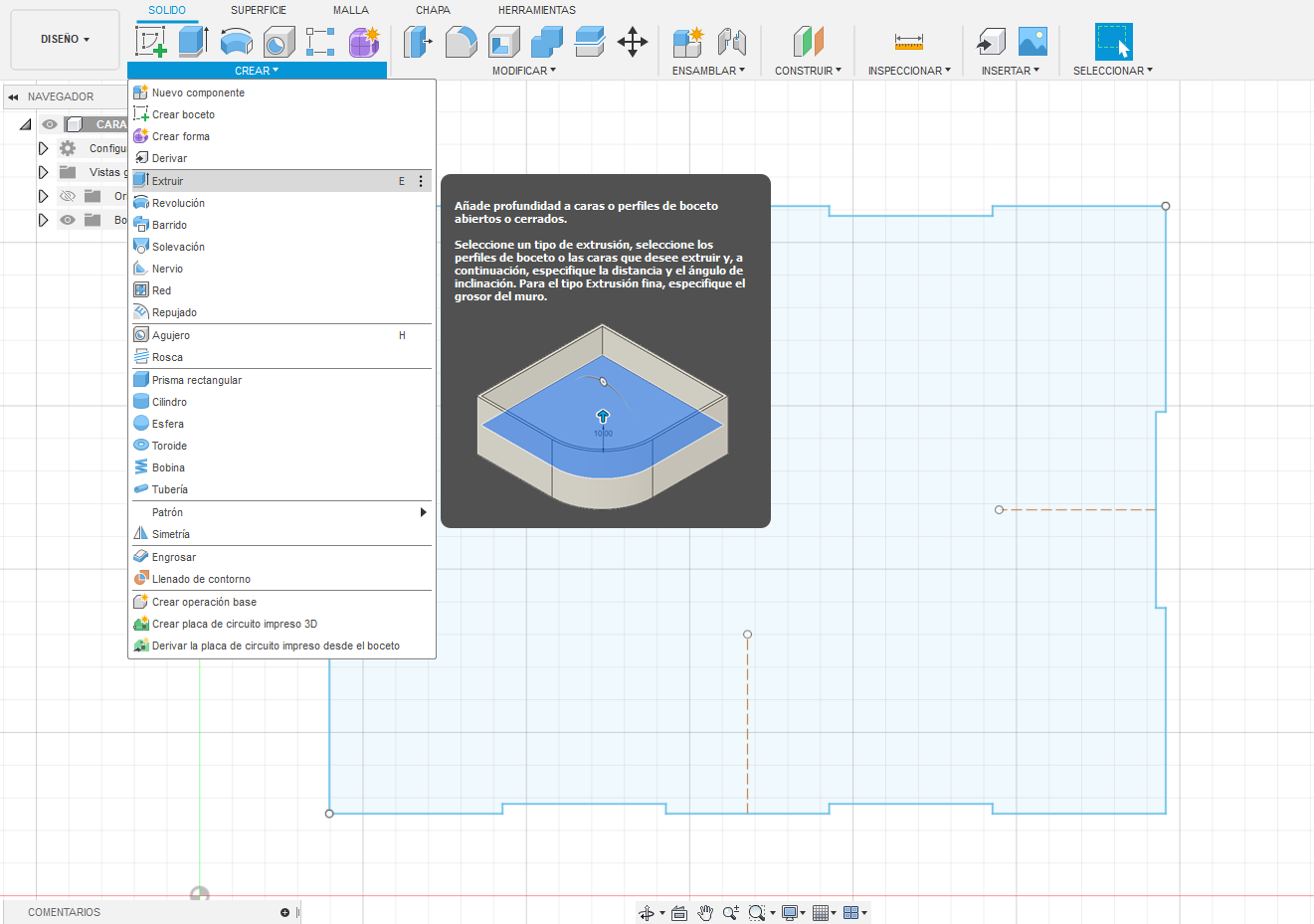Choose Crear placa de circuito impreso 3D
The image size is (1314, 924).
point(282,624)
